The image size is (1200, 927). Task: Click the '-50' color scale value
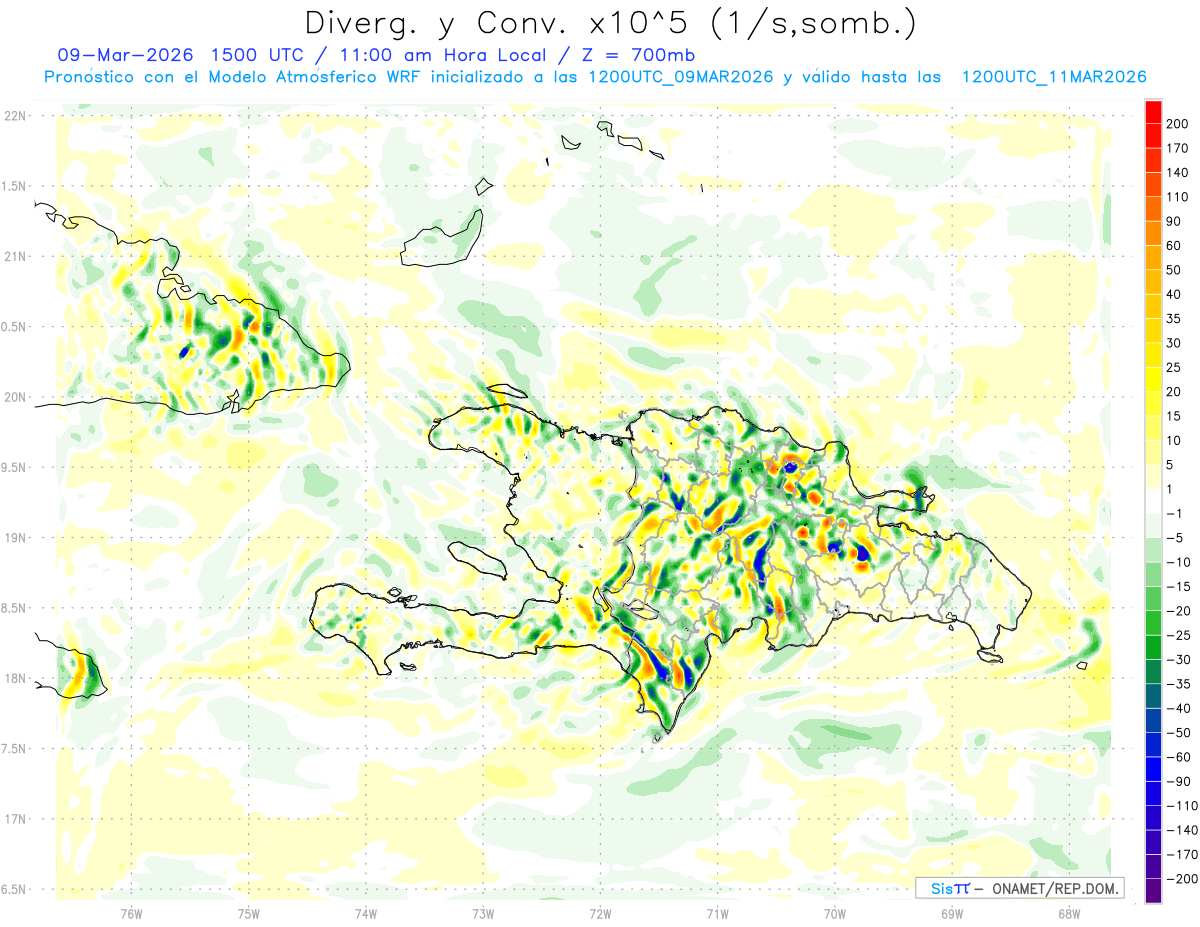(x=1178, y=733)
